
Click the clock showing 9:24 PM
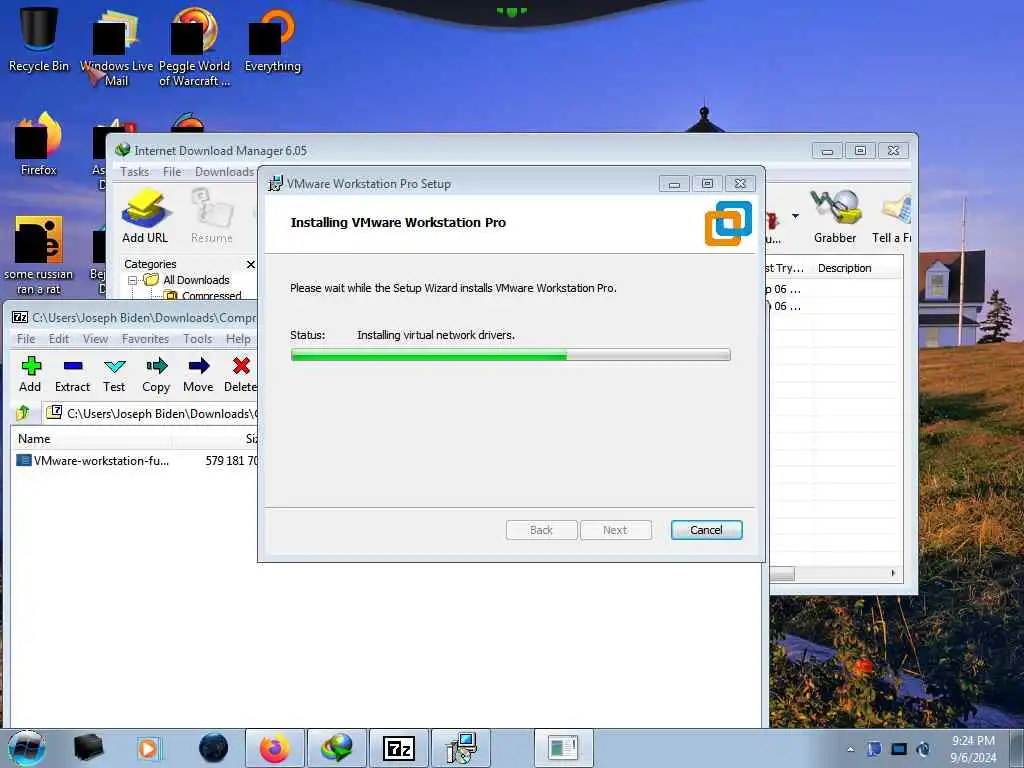pos(973,741)
